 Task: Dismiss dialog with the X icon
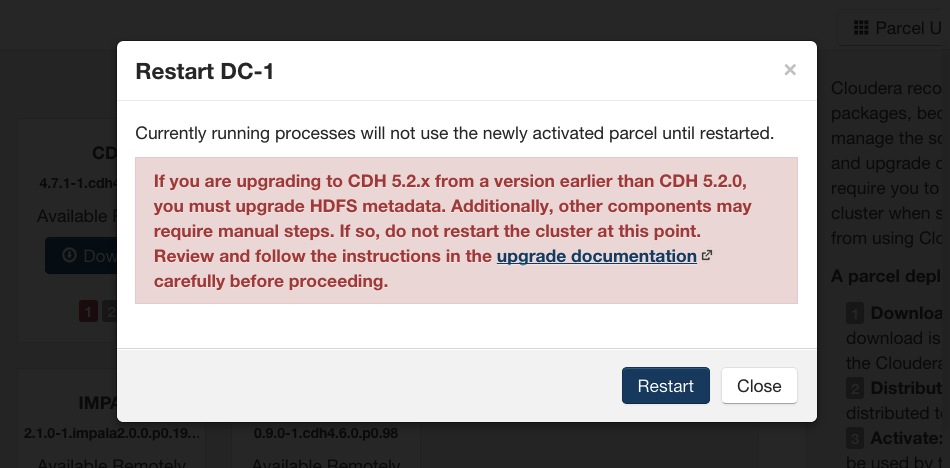[x=789, y=70]
